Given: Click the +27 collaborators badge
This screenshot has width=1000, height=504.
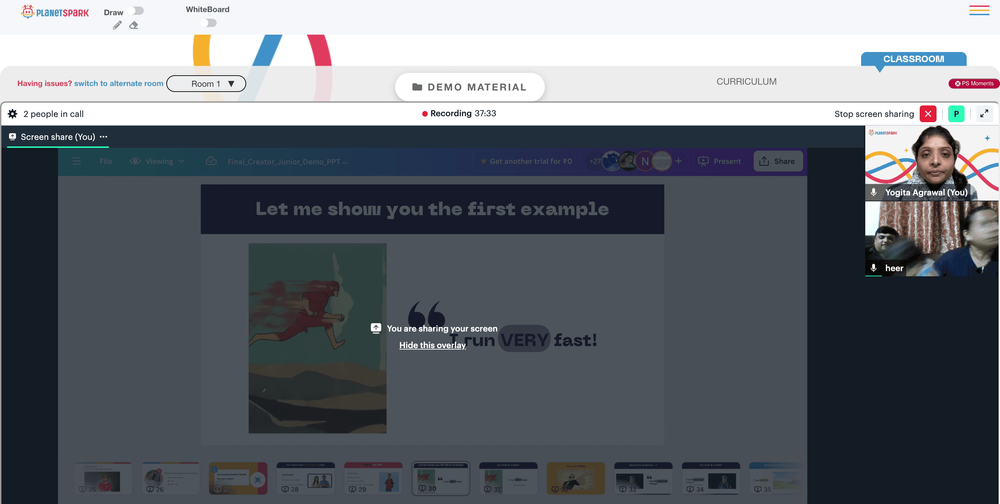Looking at the screenshot, I should (x=594, y=161).
